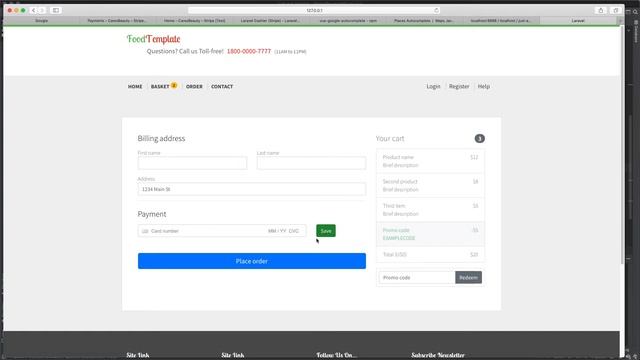
Task: Click the Your cart heading
Action: pos(390,139)
